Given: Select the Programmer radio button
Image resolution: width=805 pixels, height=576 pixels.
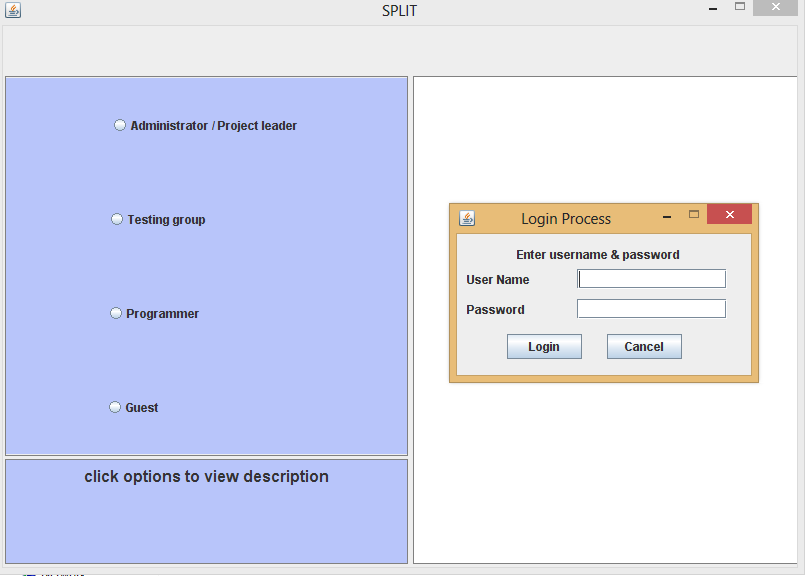Looking at the screenshot, I should (x=115, y=313).
